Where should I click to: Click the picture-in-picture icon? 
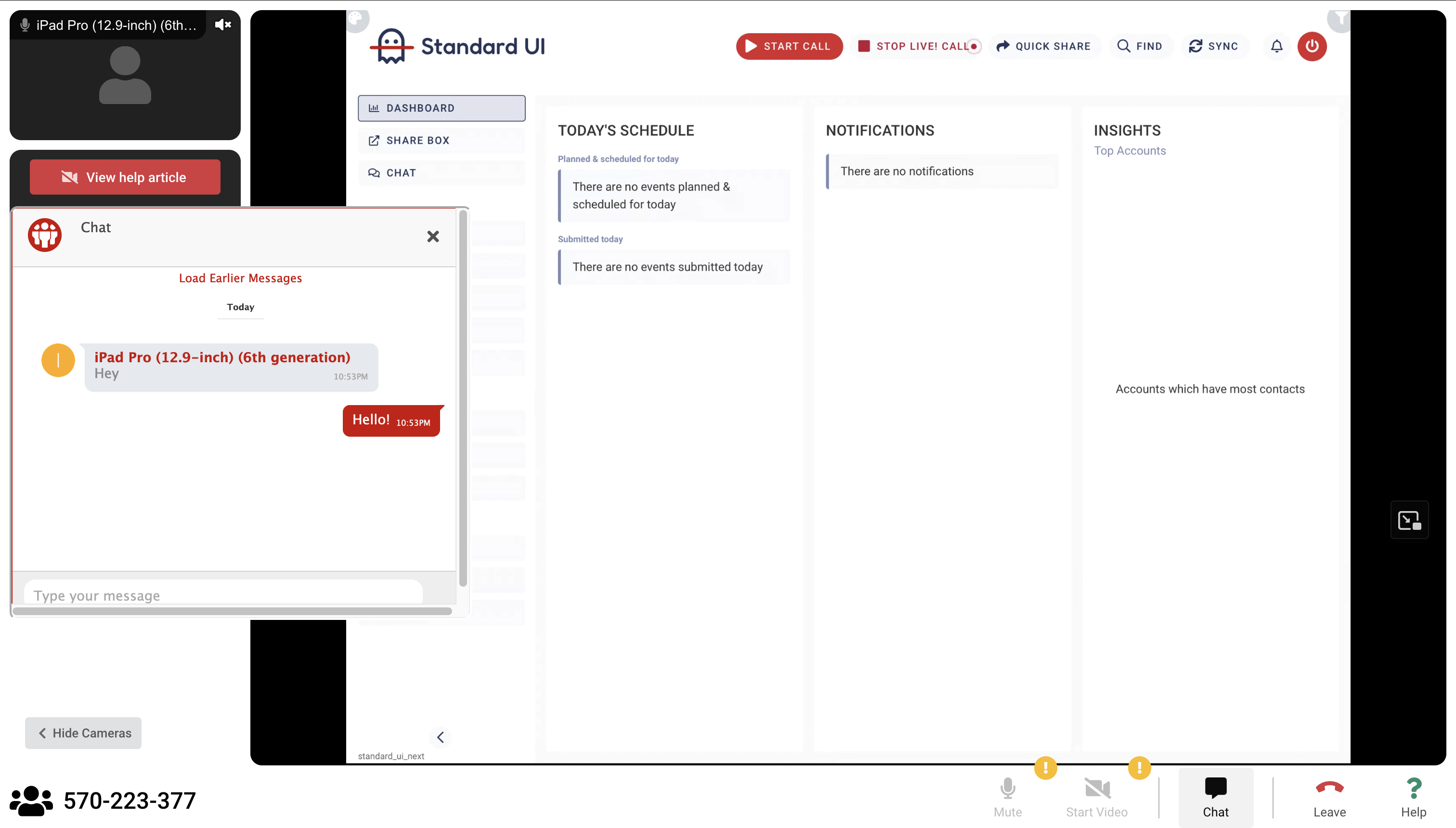[x=1409, y=520]
